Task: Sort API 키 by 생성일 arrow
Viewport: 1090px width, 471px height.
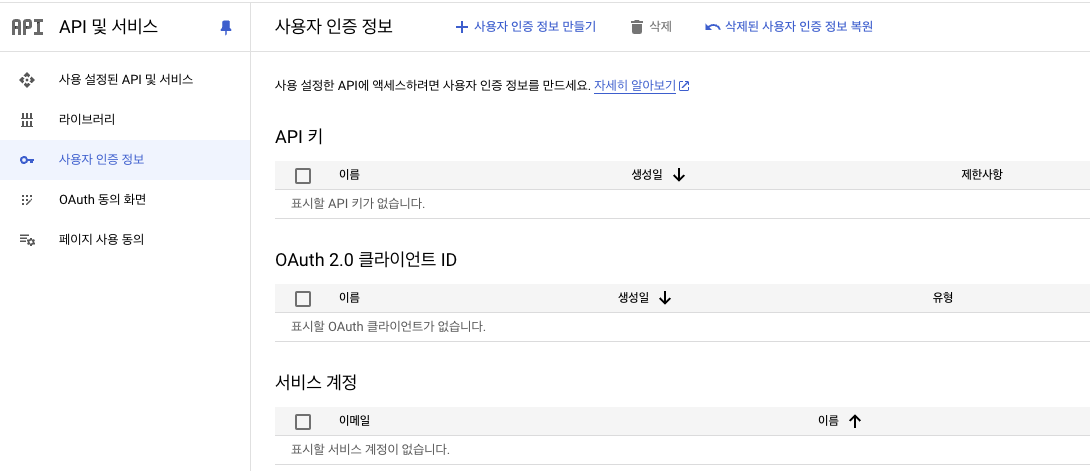Action: click(x=679, y=175)
